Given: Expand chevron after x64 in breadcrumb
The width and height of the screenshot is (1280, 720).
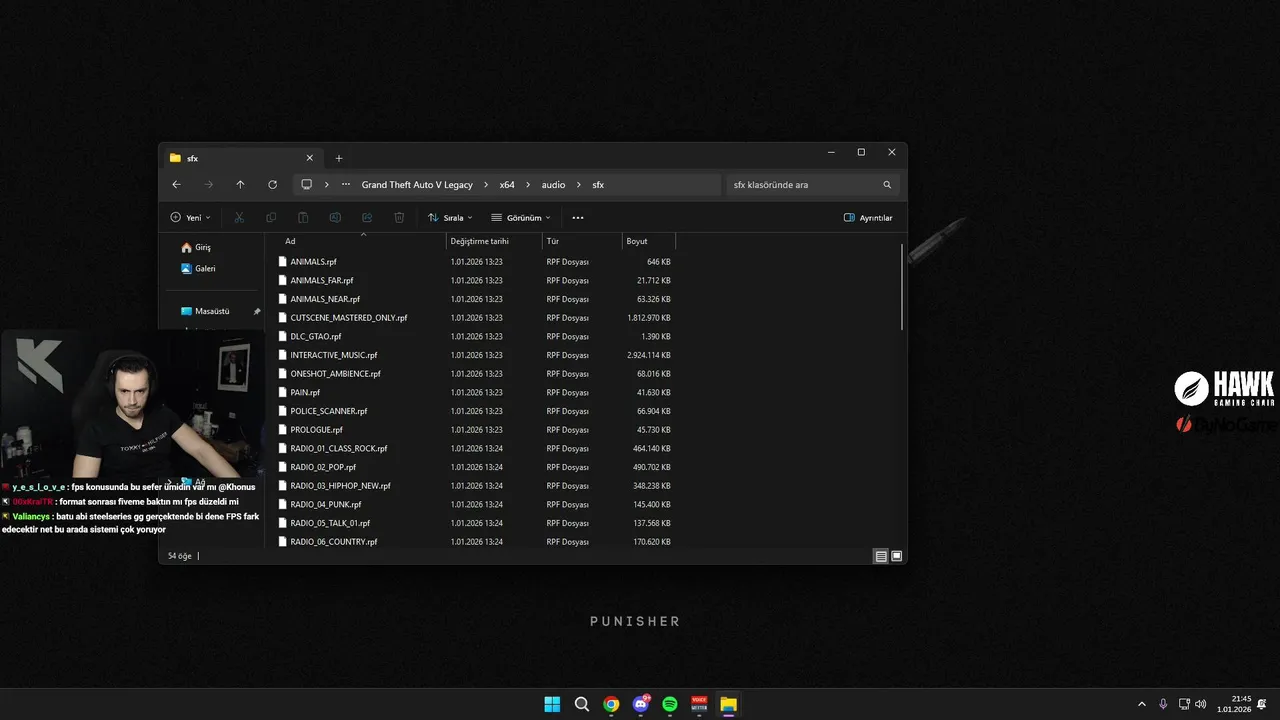Looking at the screenshot, I should coord(528,185).
